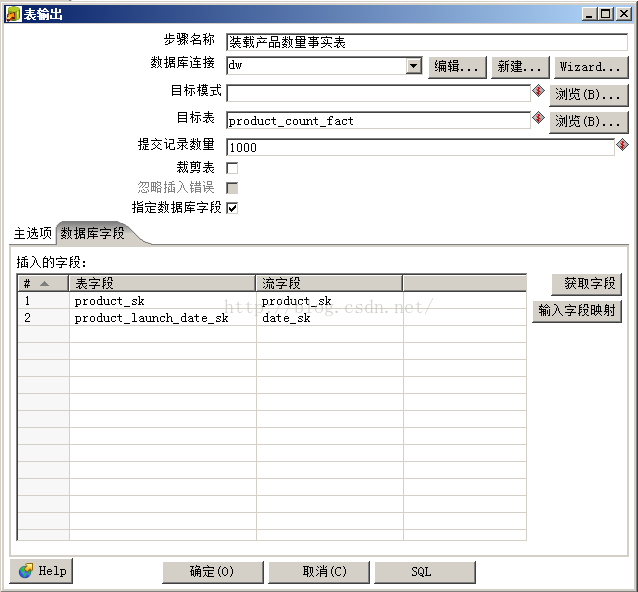Minimize the 表输出 window
The image size is (638, 592).
(x=589, y=14)
